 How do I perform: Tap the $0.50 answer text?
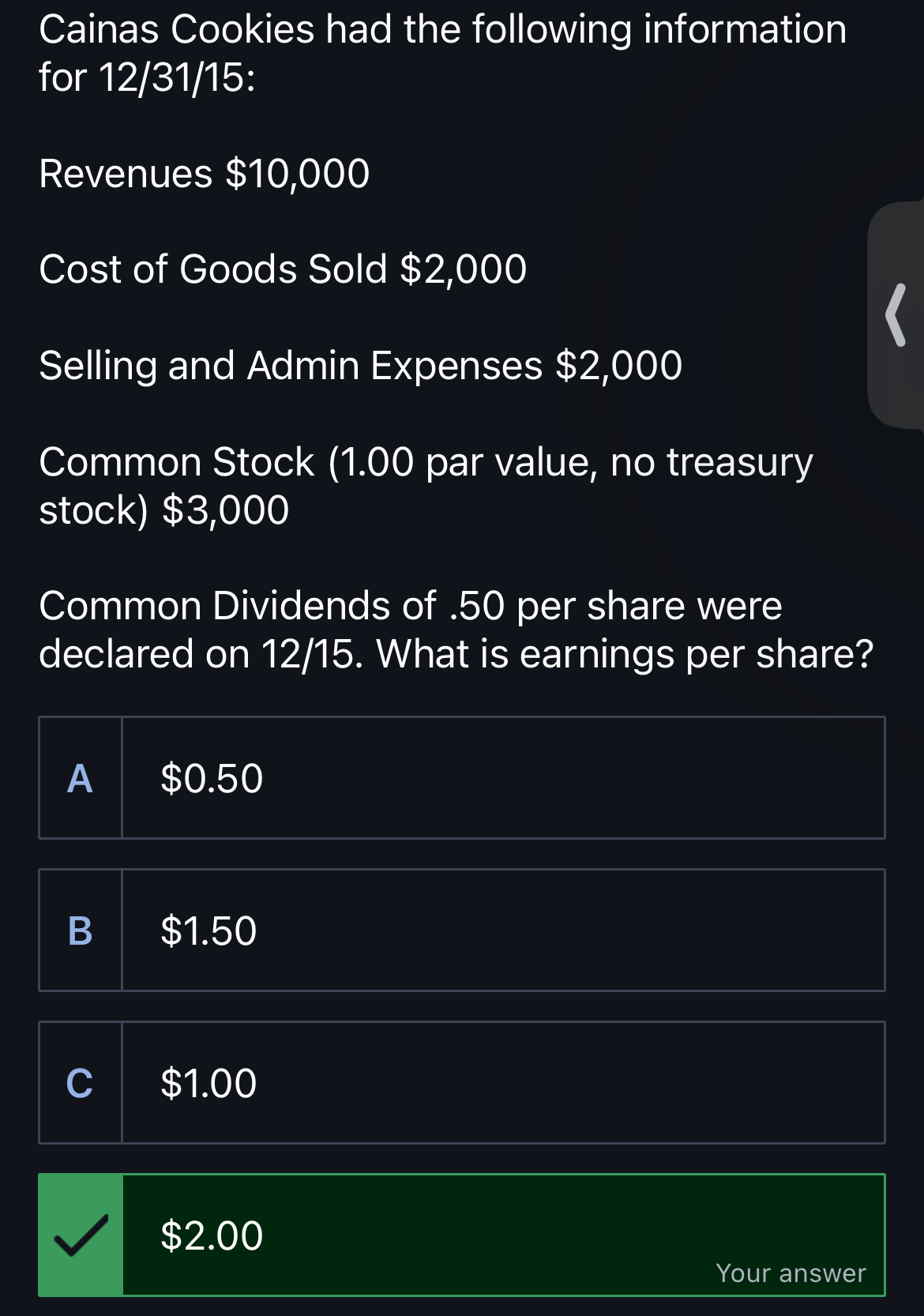(212, 779)
